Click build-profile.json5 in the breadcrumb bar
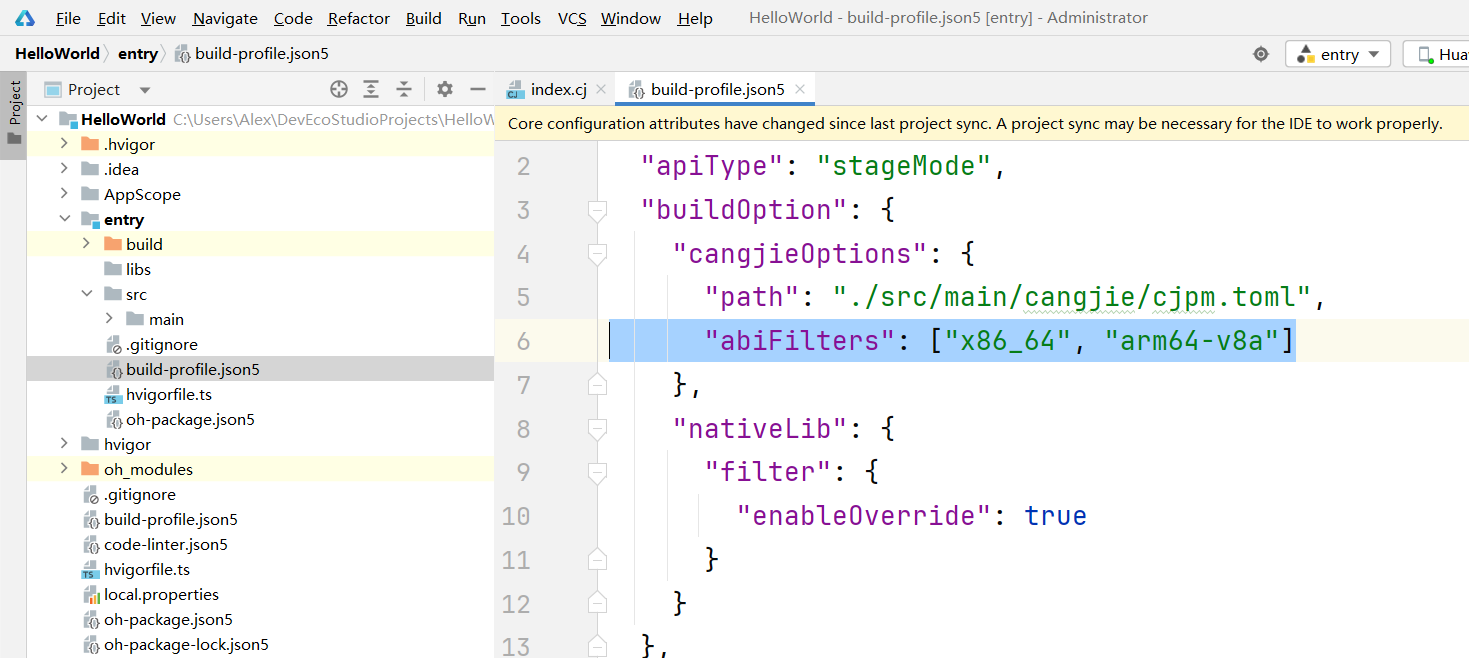The height and width of the screenshot is (658, 1469). click(252, 54)
